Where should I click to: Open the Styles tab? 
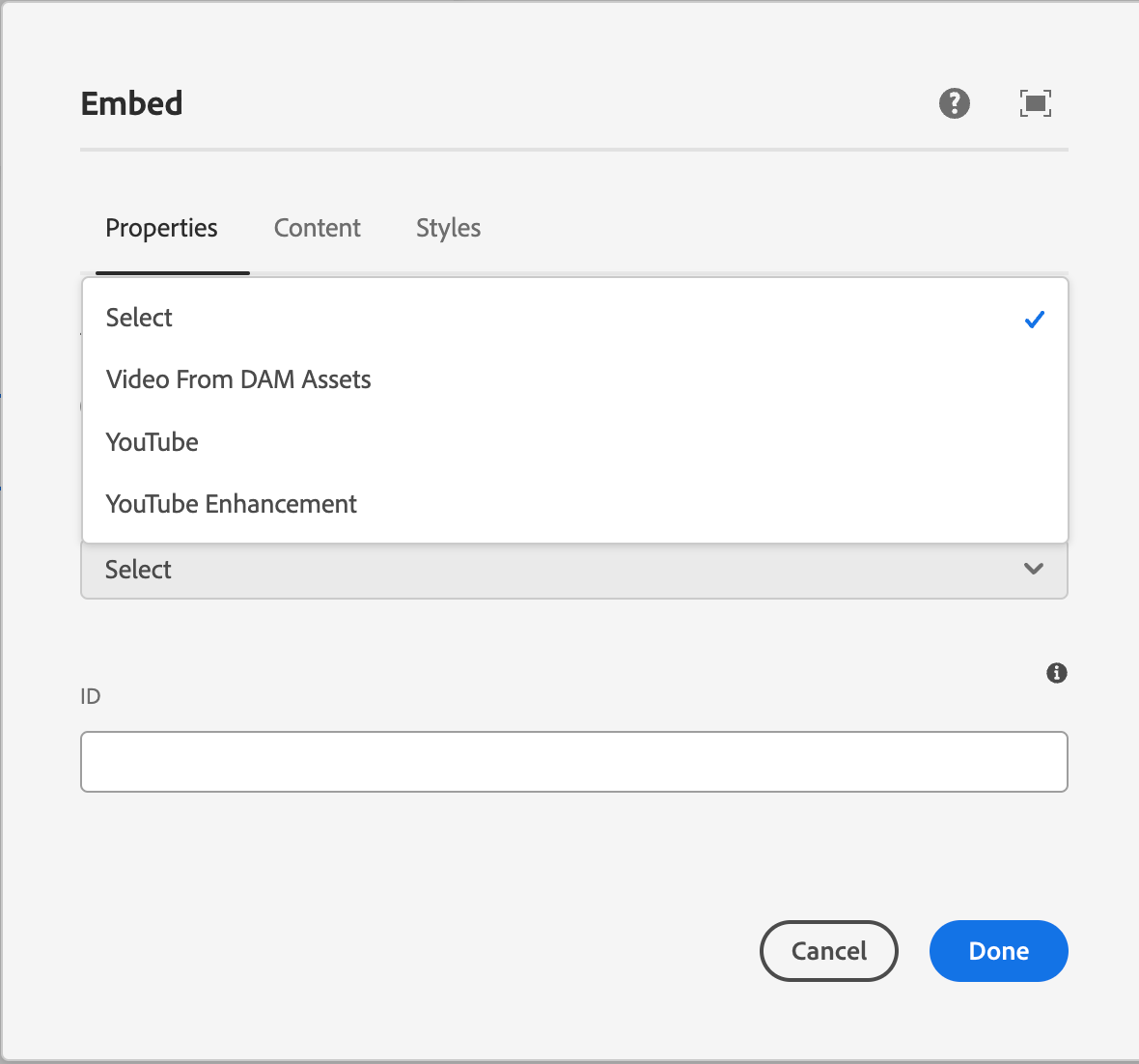click(448, 228)
